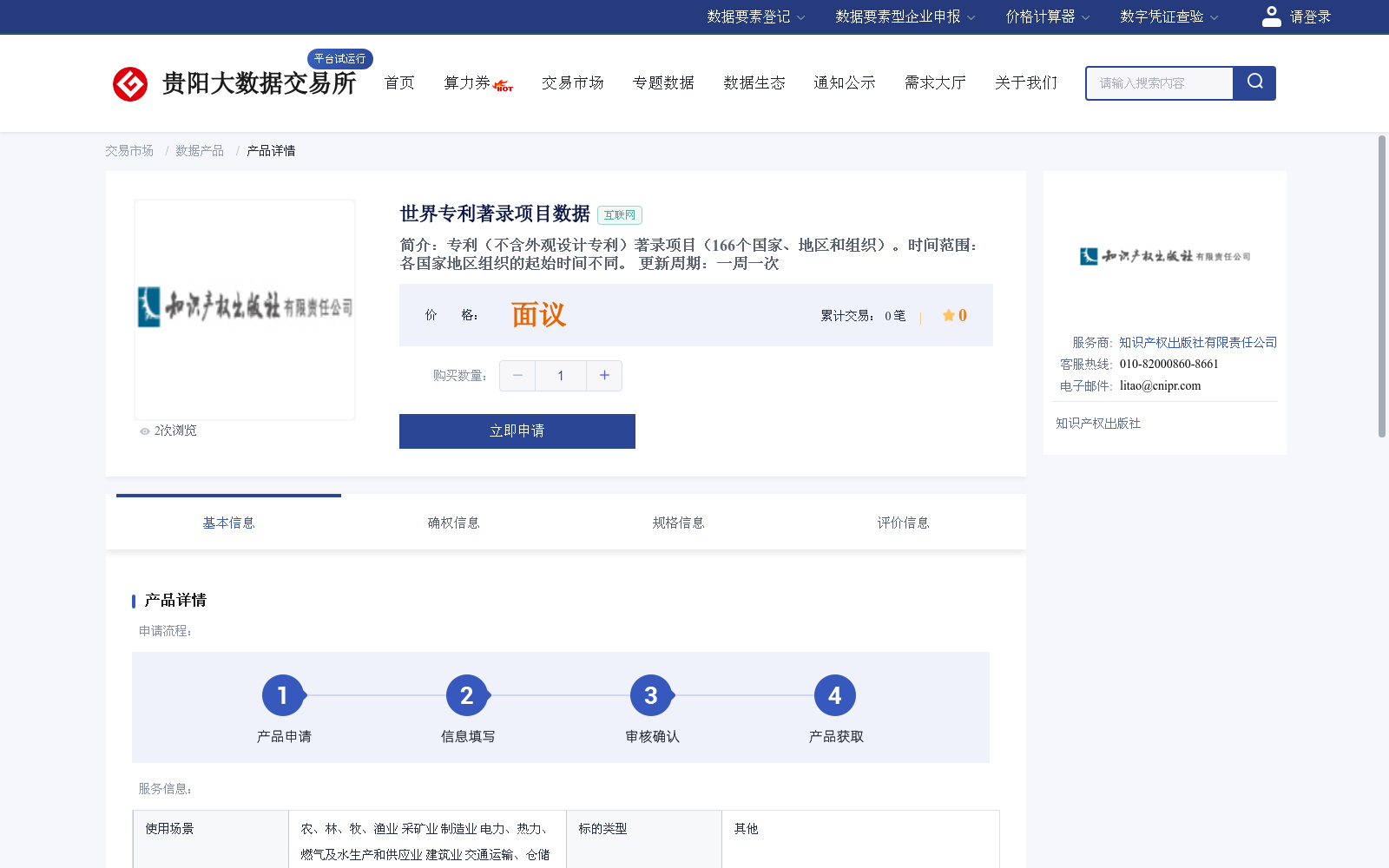Click the 互联网 tag badge
Screen dimensions: 1389x868
[x=620, y=215]
